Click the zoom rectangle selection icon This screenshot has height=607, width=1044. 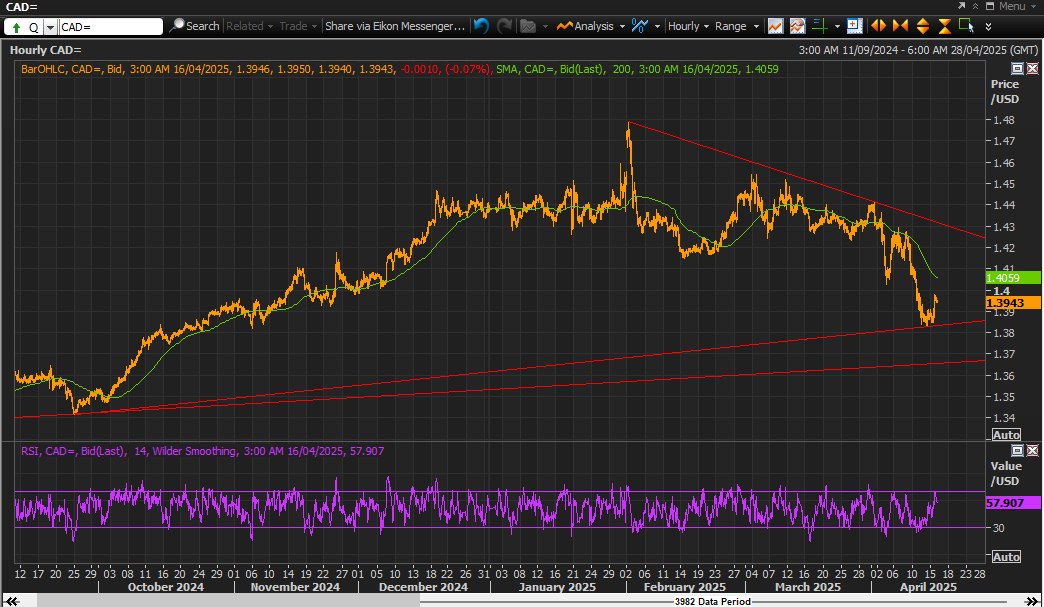(965, 25)
